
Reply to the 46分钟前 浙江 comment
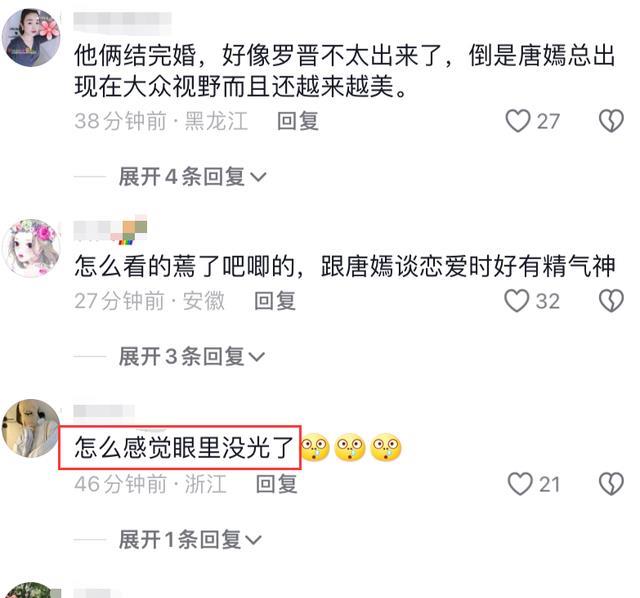(x=276, y=484)
